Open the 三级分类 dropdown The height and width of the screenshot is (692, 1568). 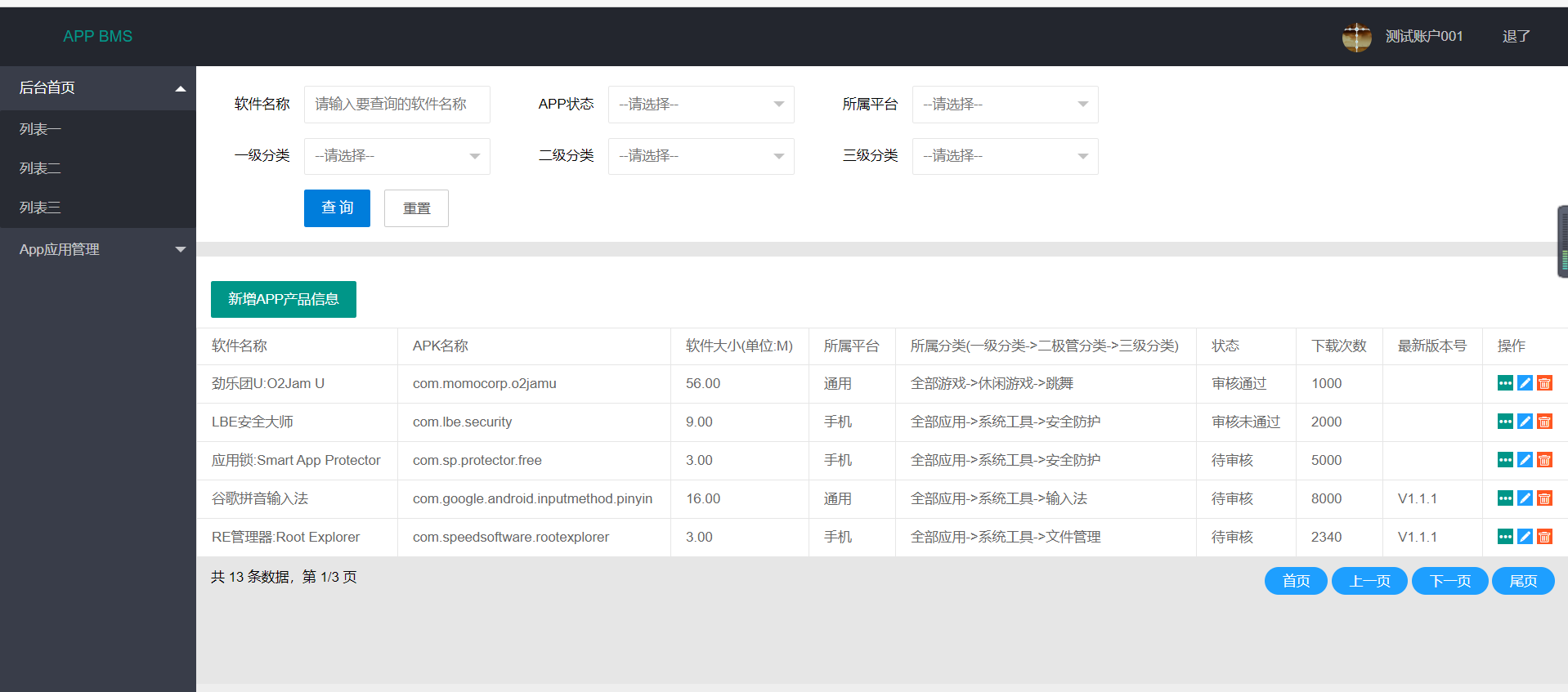tap(1005, 156)
